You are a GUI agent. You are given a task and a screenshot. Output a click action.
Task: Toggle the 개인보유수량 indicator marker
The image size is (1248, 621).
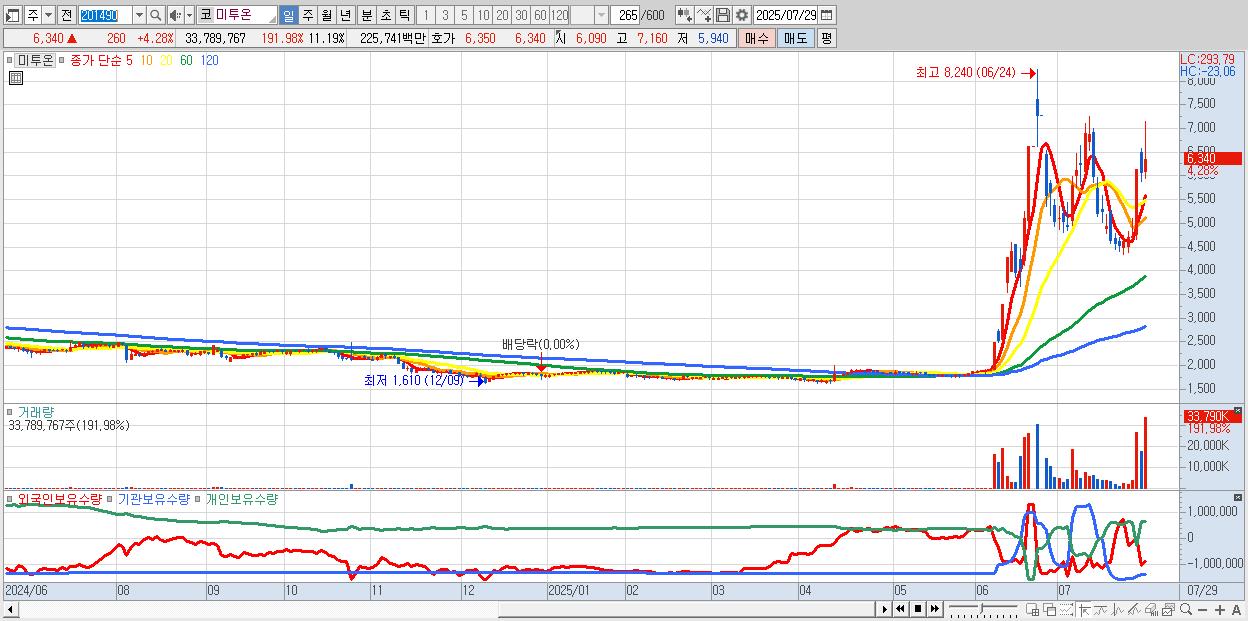[x=198, y=498]
